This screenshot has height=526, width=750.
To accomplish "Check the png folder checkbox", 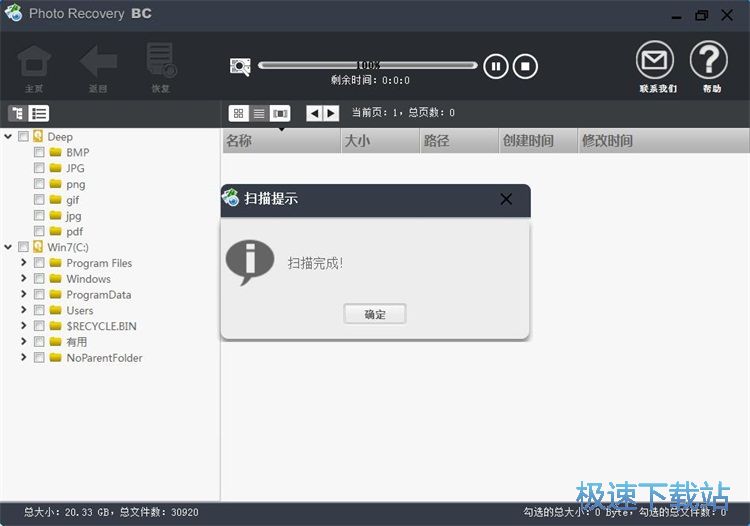I will coord(39,184).
